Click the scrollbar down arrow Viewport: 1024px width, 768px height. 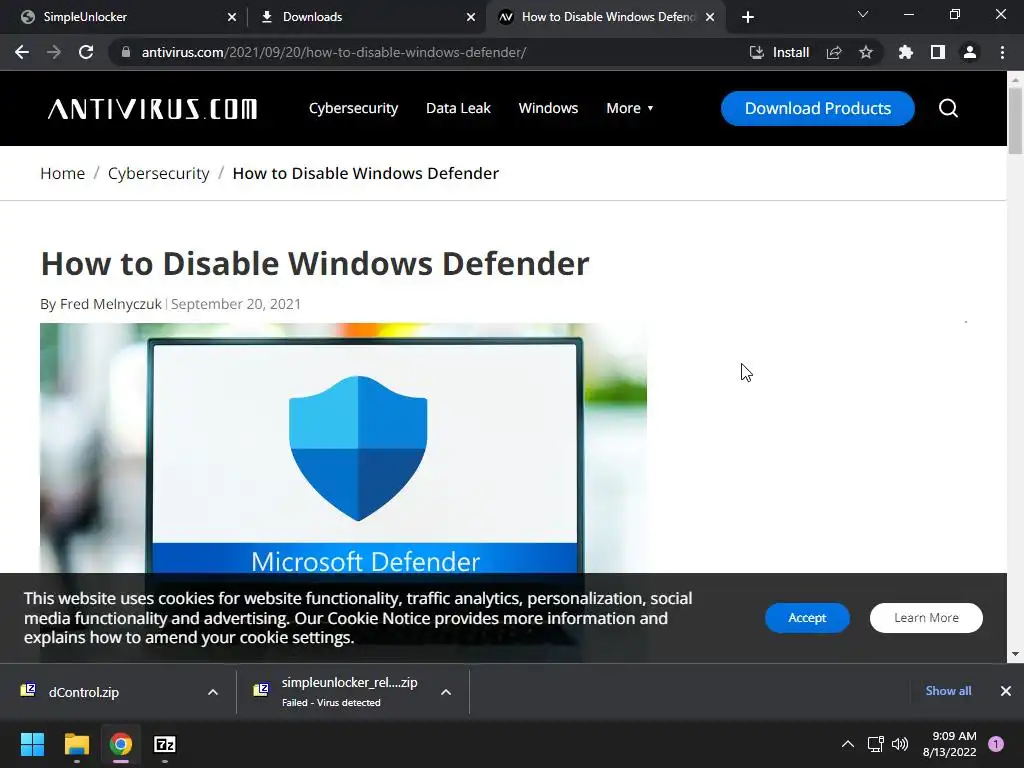tap(1015, 654)
